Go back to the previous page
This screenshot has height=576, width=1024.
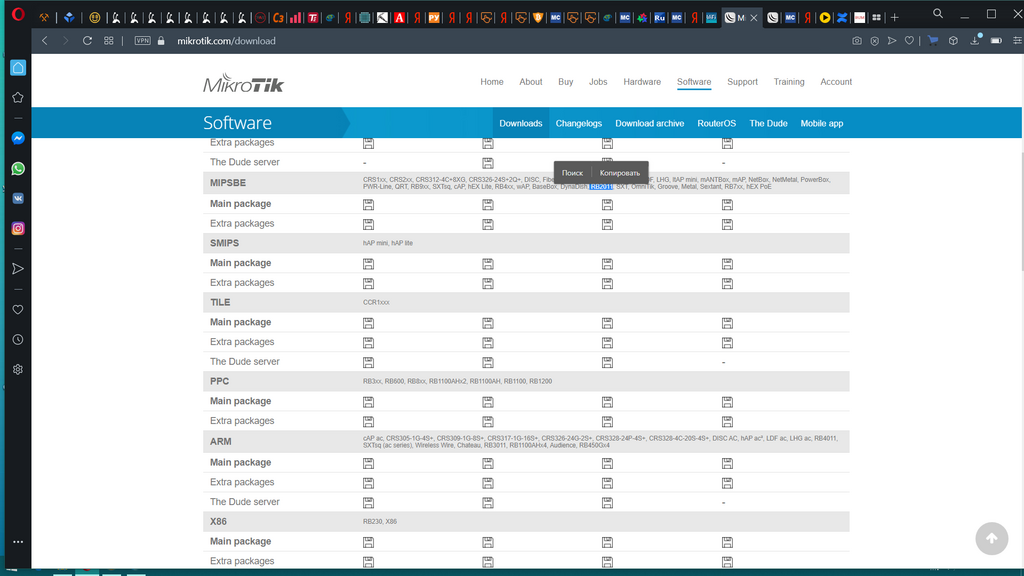45,40
